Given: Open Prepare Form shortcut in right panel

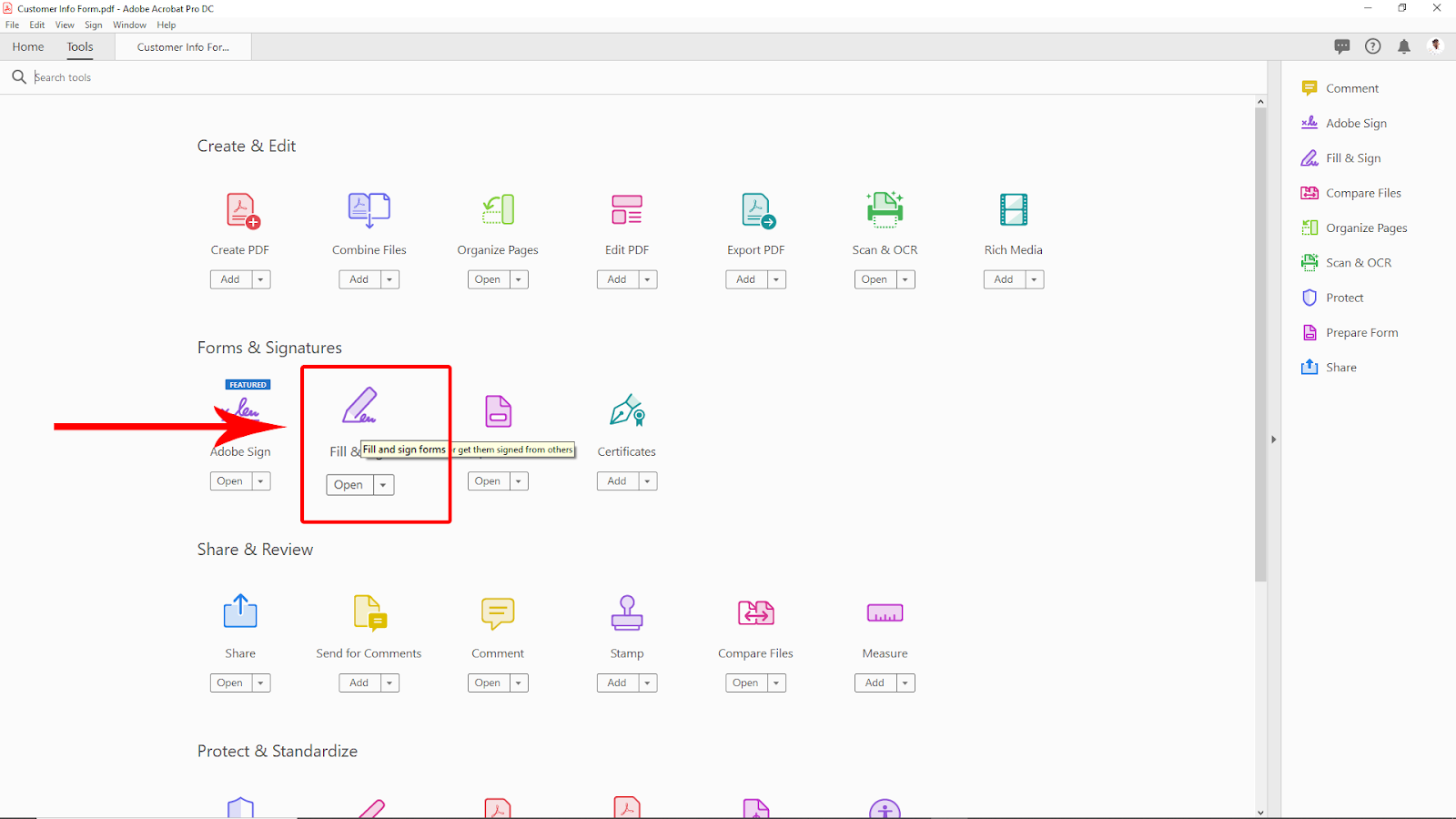Looking at the screenshot, I should [1350, 333].
